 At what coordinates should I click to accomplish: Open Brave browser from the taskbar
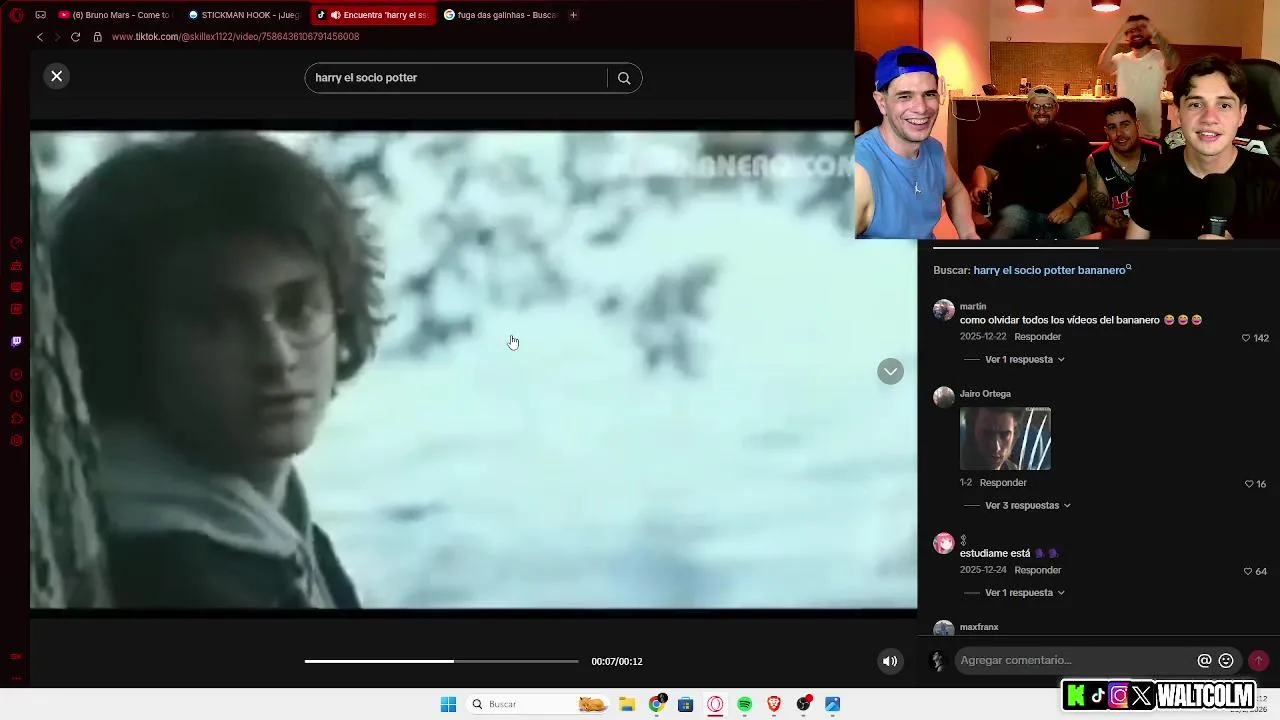(774, 704)
